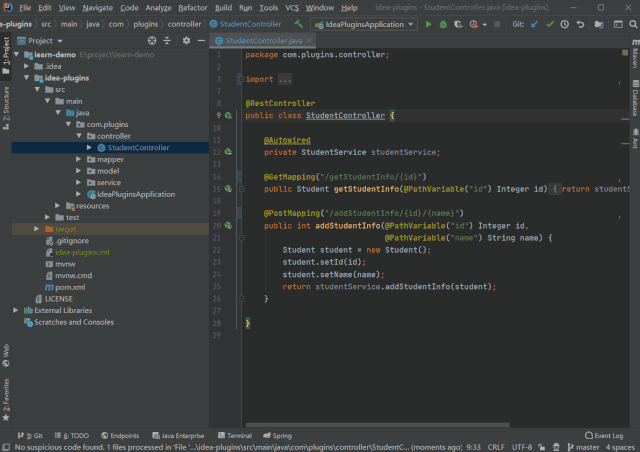Click the locate file target icon
This screenshot has width=640, height=452.
click(152, 41)
